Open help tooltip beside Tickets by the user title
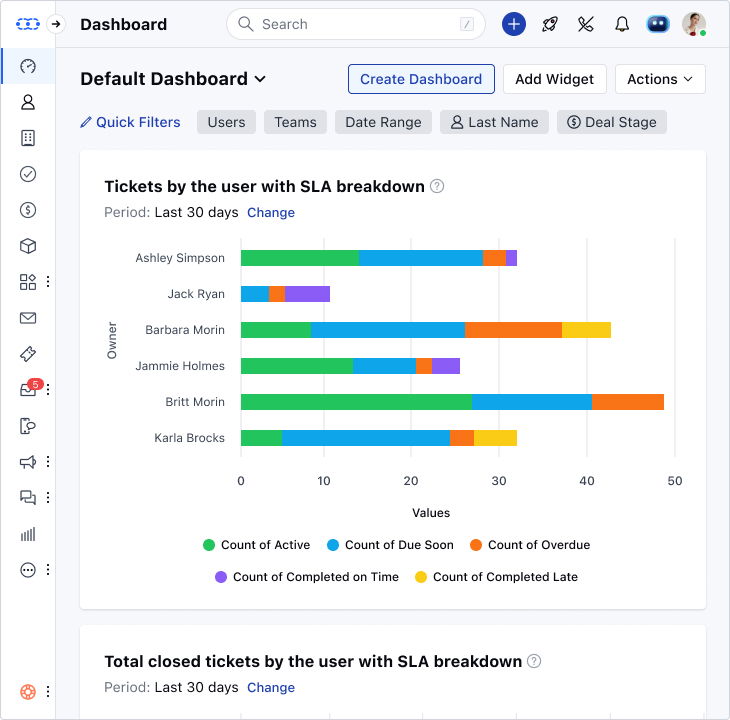Image resolution: width=730 pixels, height=720 pixels. click(437, 186)
